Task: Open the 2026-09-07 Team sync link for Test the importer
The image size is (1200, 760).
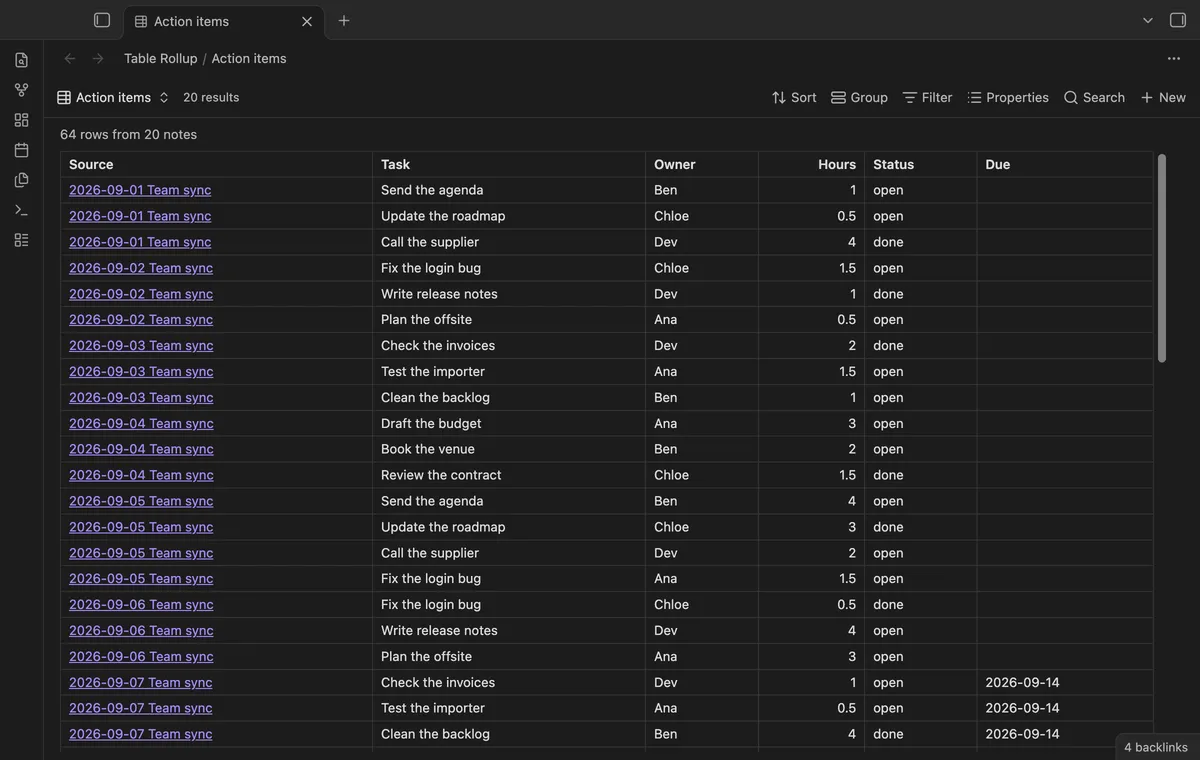Action: tap(140, 708)
